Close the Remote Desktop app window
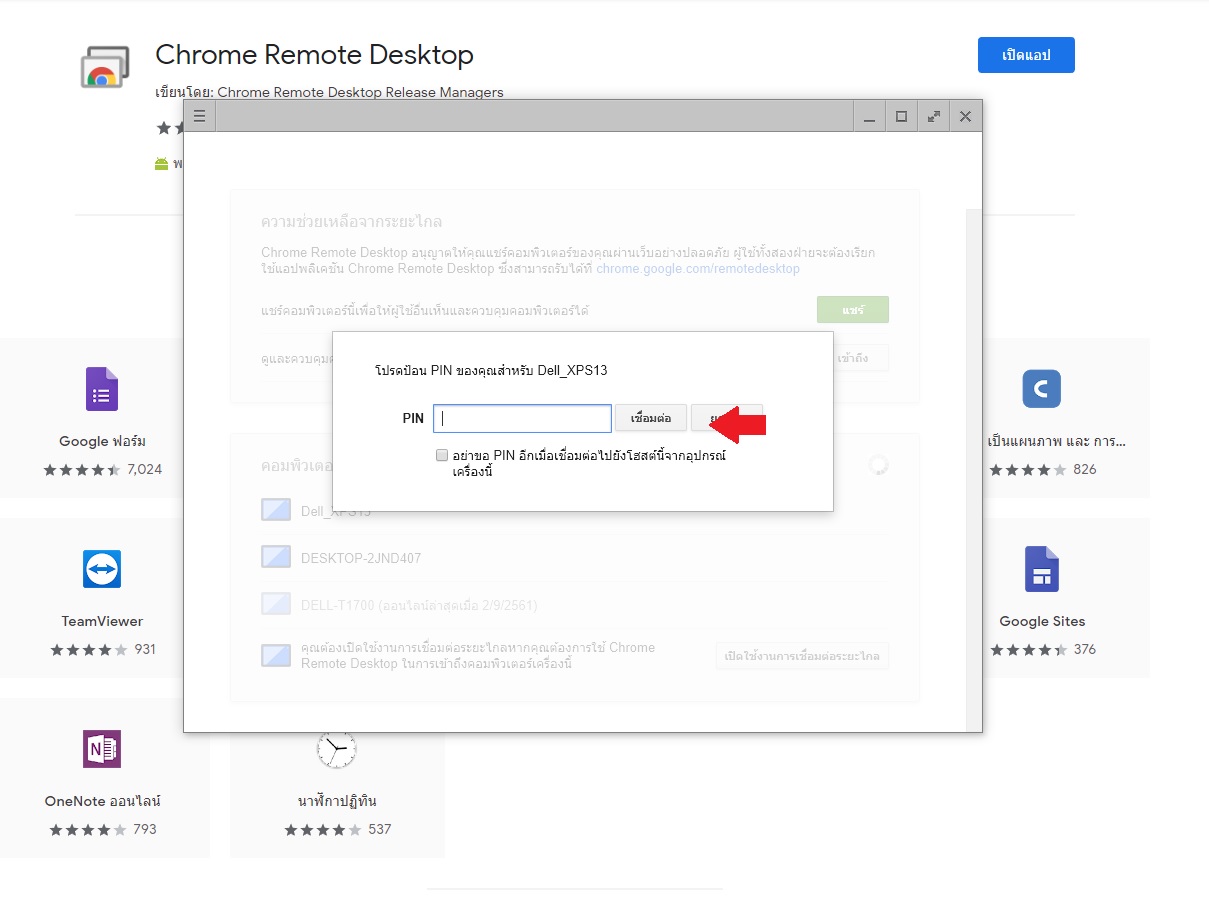Image resolution: width=1209 pixels, height=899 pixels. (x=965, y=116)
